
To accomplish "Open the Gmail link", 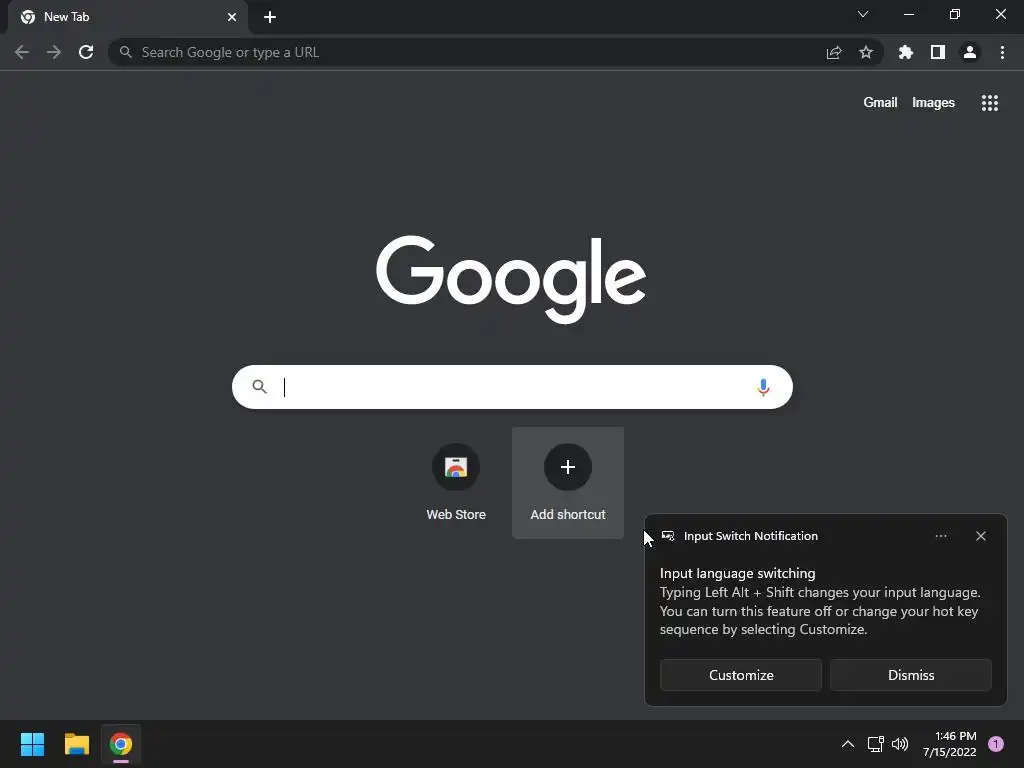I will 880,103.
